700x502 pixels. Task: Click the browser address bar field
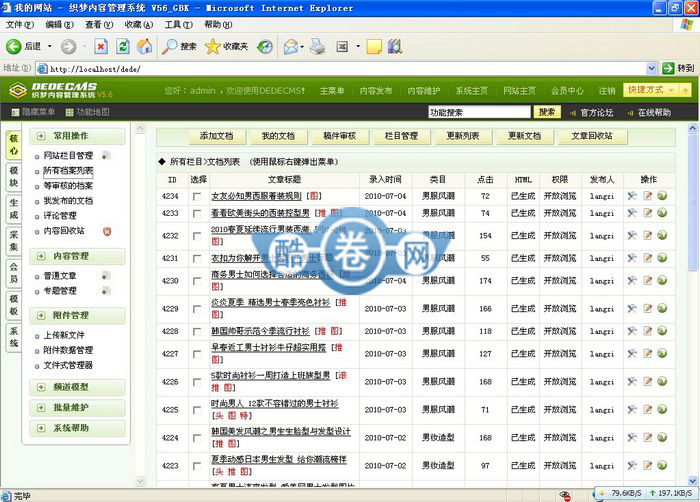[342, 69]
